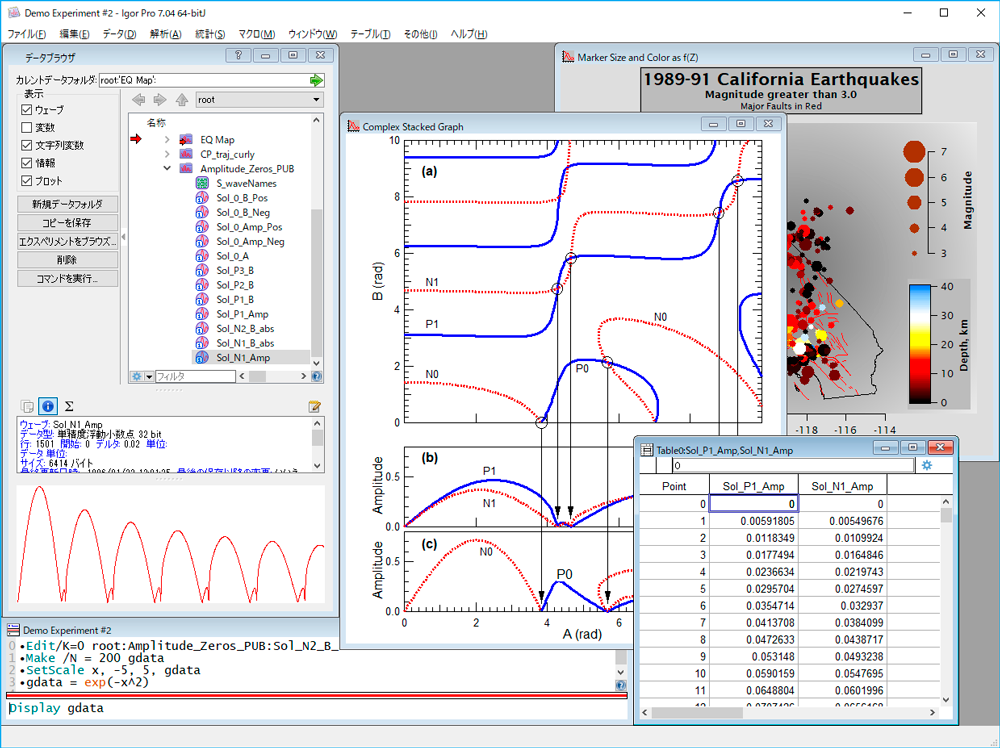Click the help question mark in Data Browser title
This screenshot has height=748, width=1000.
(238, 55)
